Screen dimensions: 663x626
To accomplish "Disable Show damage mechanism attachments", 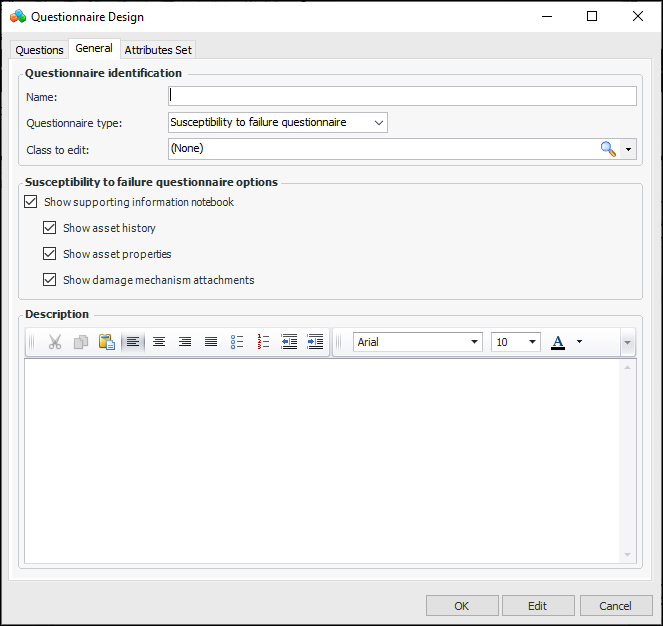I will coord(50,280).
